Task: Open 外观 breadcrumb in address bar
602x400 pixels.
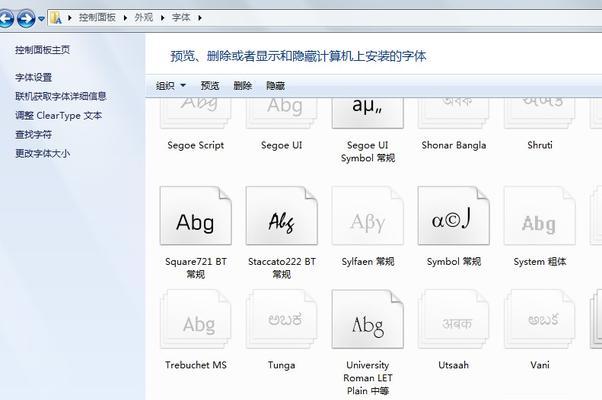Action: 144,18
